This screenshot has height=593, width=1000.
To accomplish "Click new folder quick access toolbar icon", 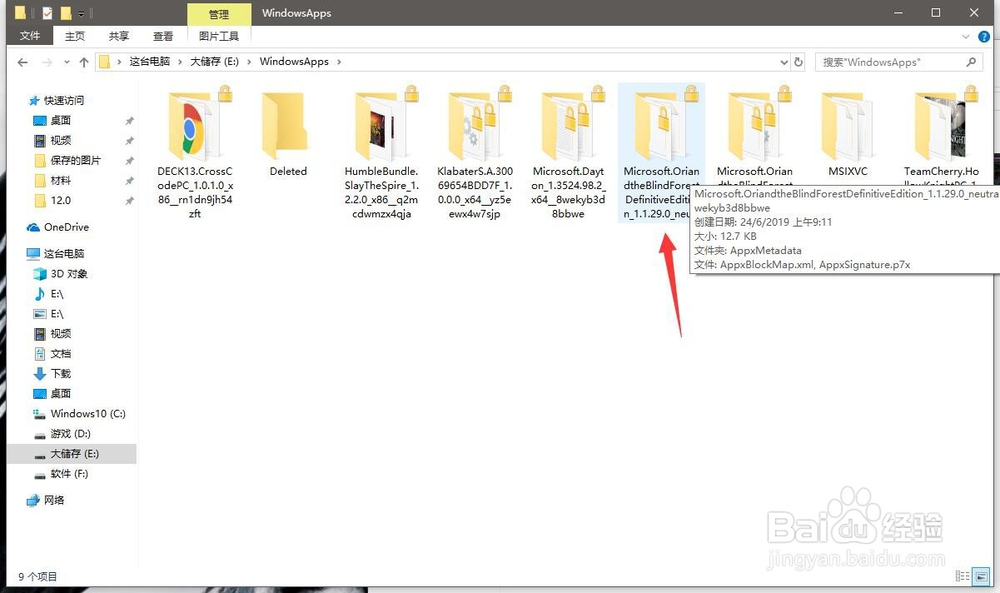I will coord(66,13).
